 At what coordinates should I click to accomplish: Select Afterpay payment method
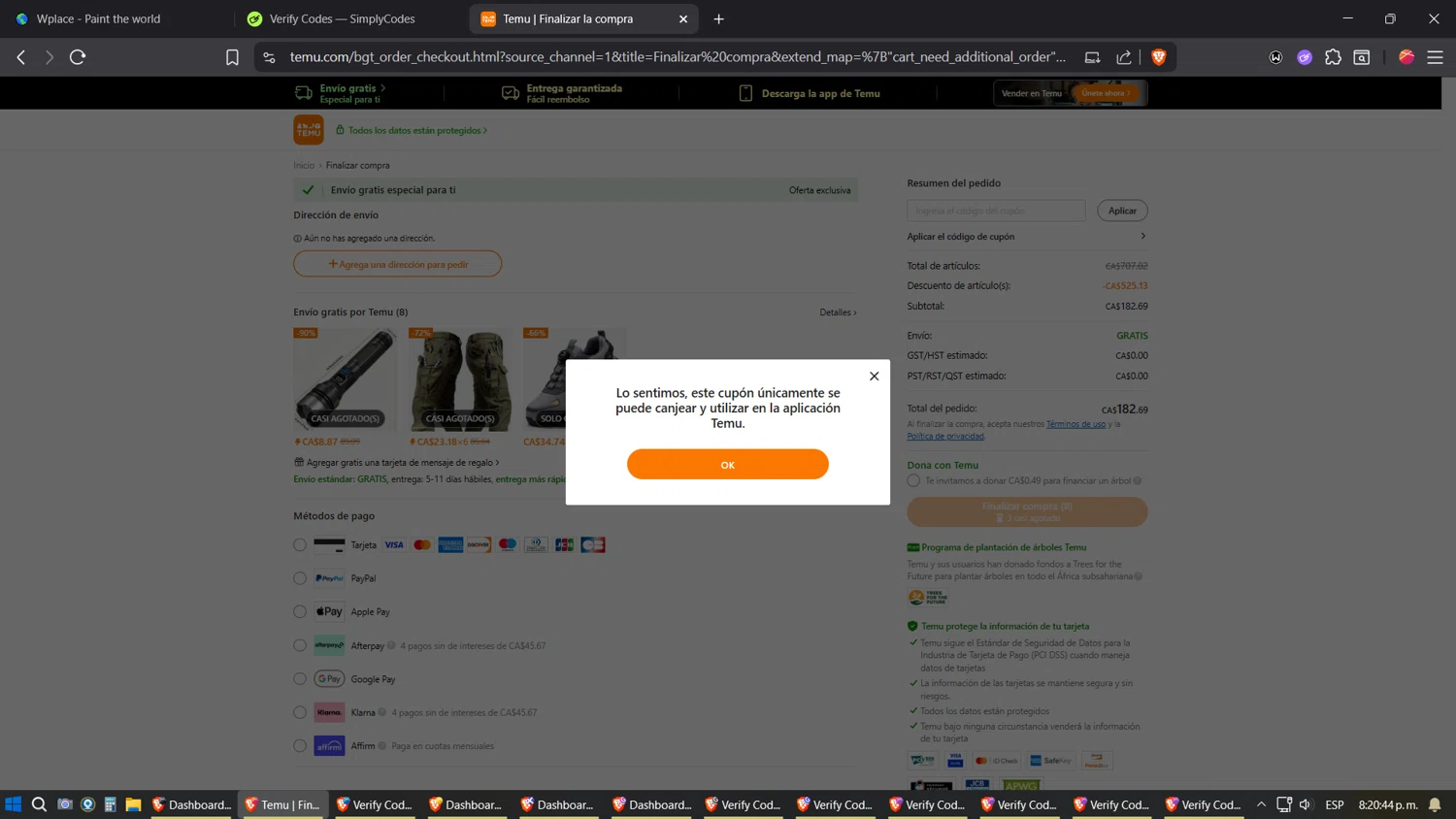[x=300, y=645]
